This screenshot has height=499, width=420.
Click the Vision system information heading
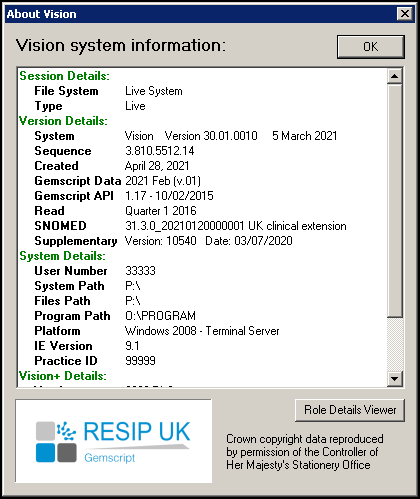coord(121,45)
